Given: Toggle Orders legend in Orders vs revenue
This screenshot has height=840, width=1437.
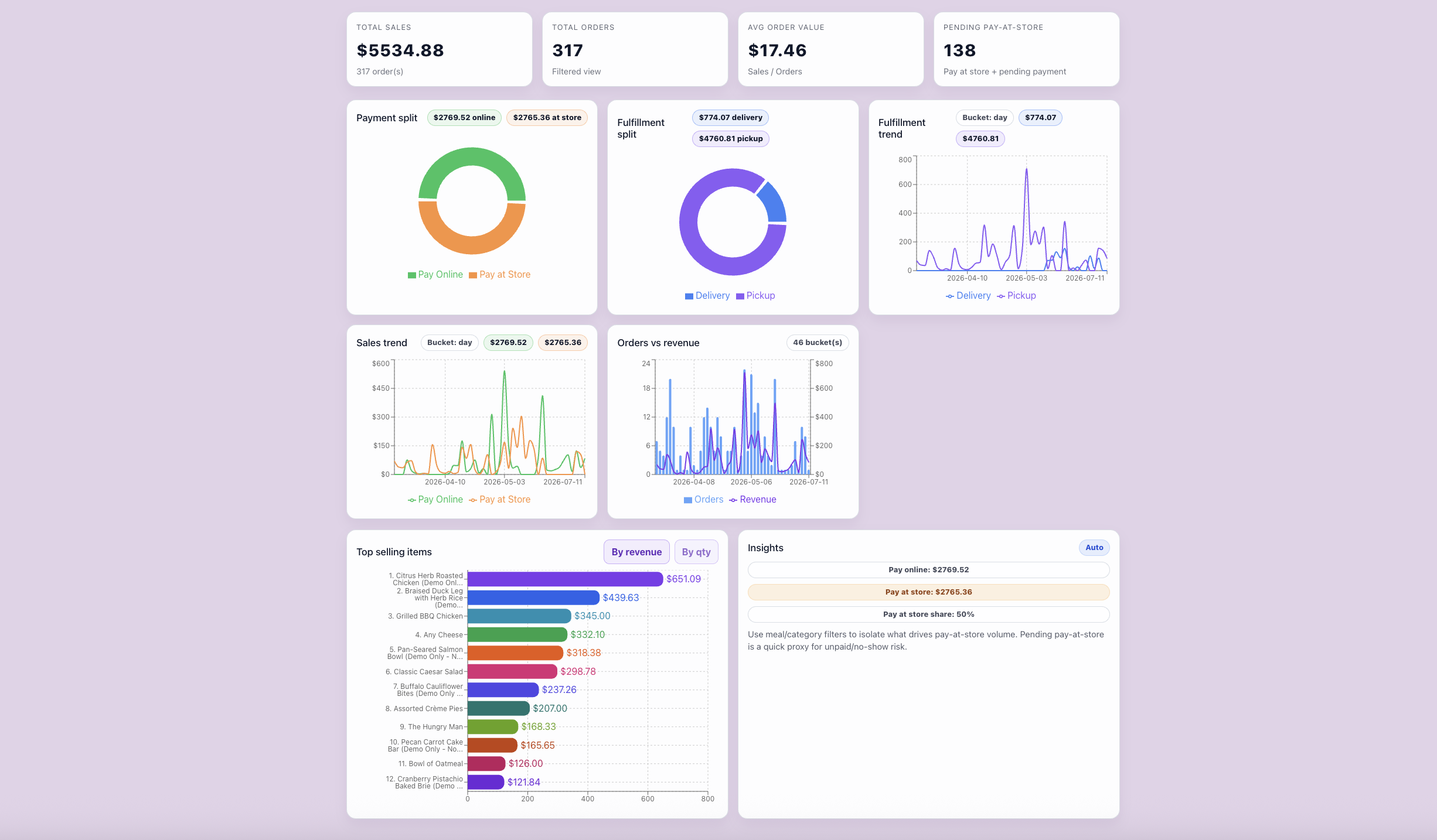Looking at the screenshot, I should (704, 499).
